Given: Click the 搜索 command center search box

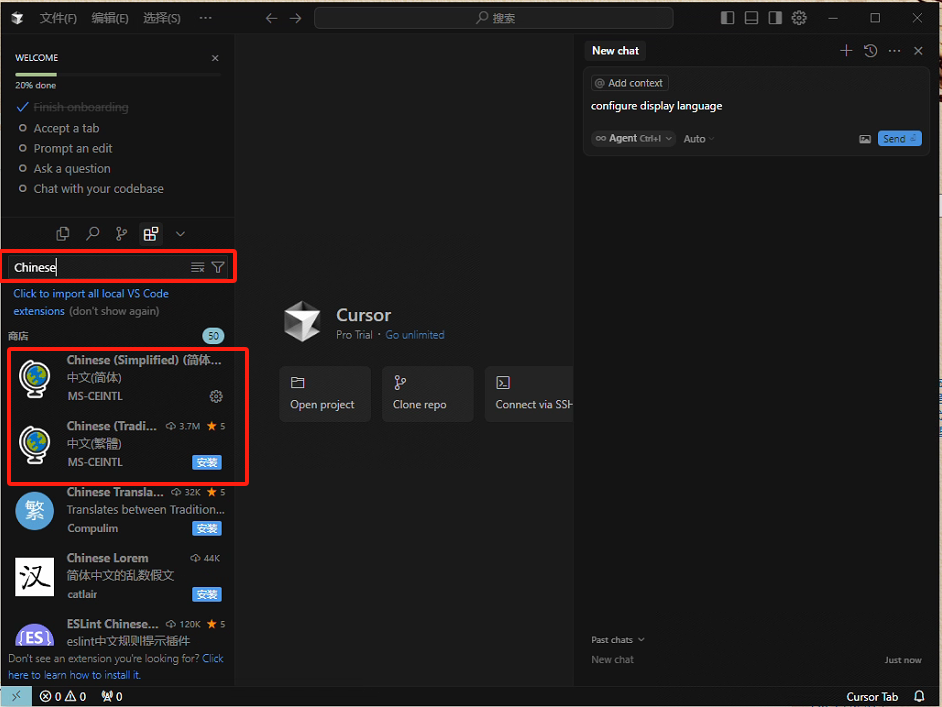Looking at the screenshot, I should 494,18.
